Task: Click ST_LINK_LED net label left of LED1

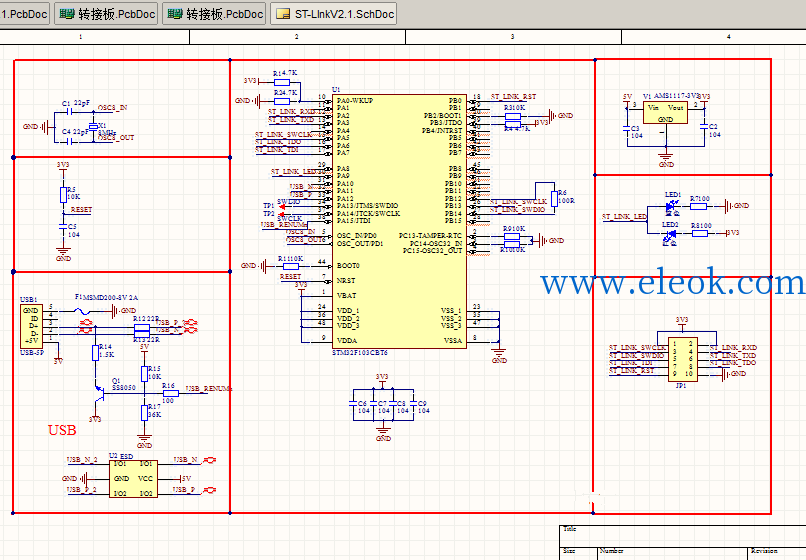Action: (624, 217)
